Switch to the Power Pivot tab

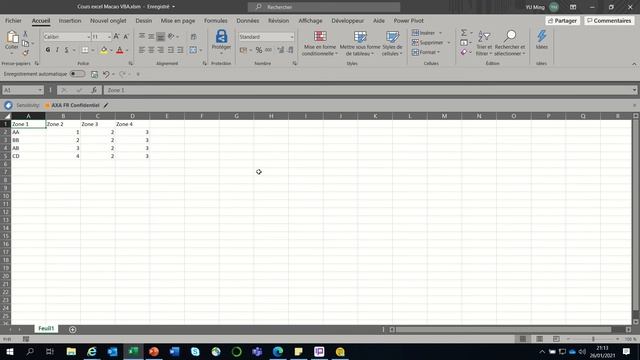pos(408,20)
